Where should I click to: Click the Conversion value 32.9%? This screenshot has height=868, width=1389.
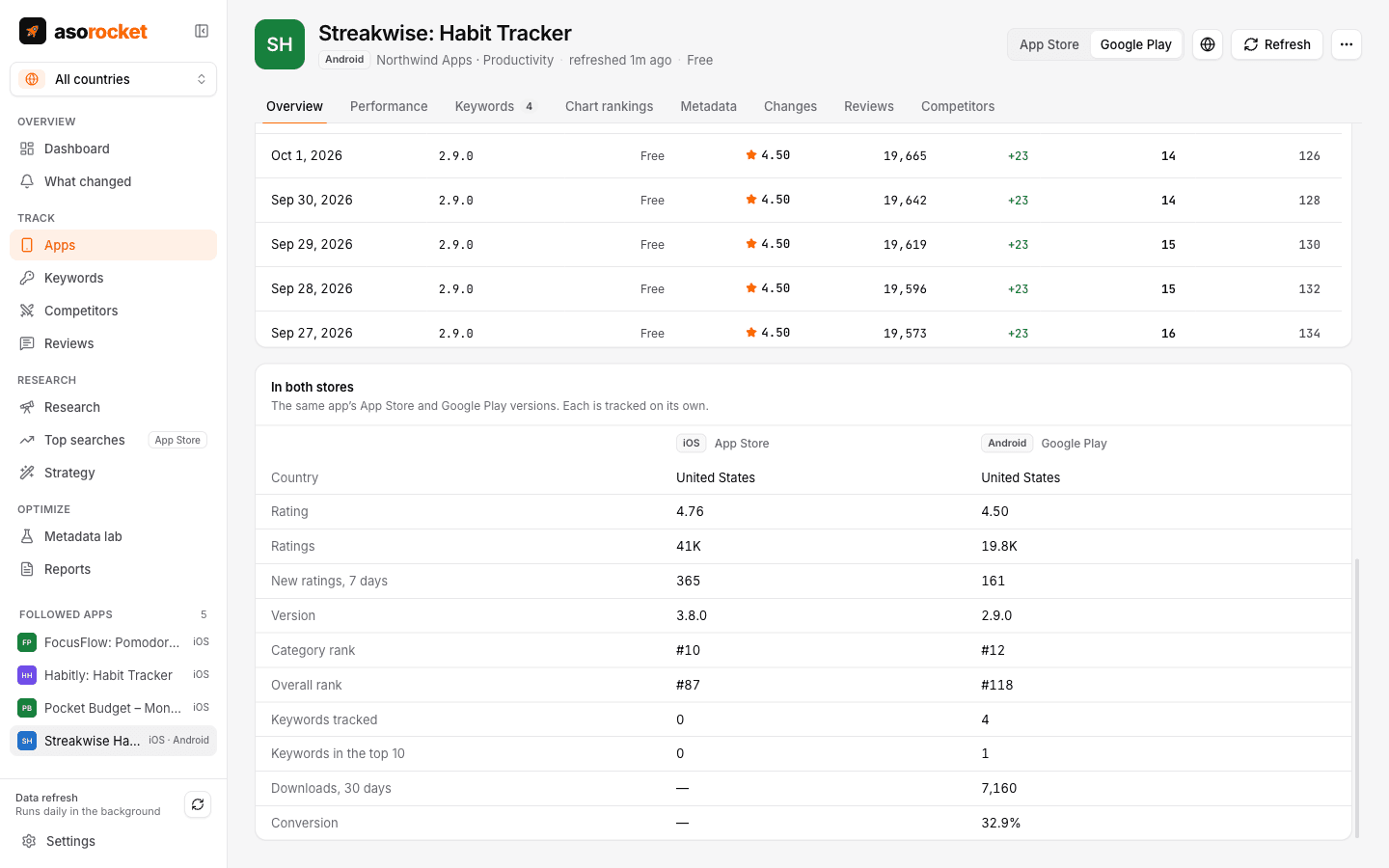pos(1001,823)
